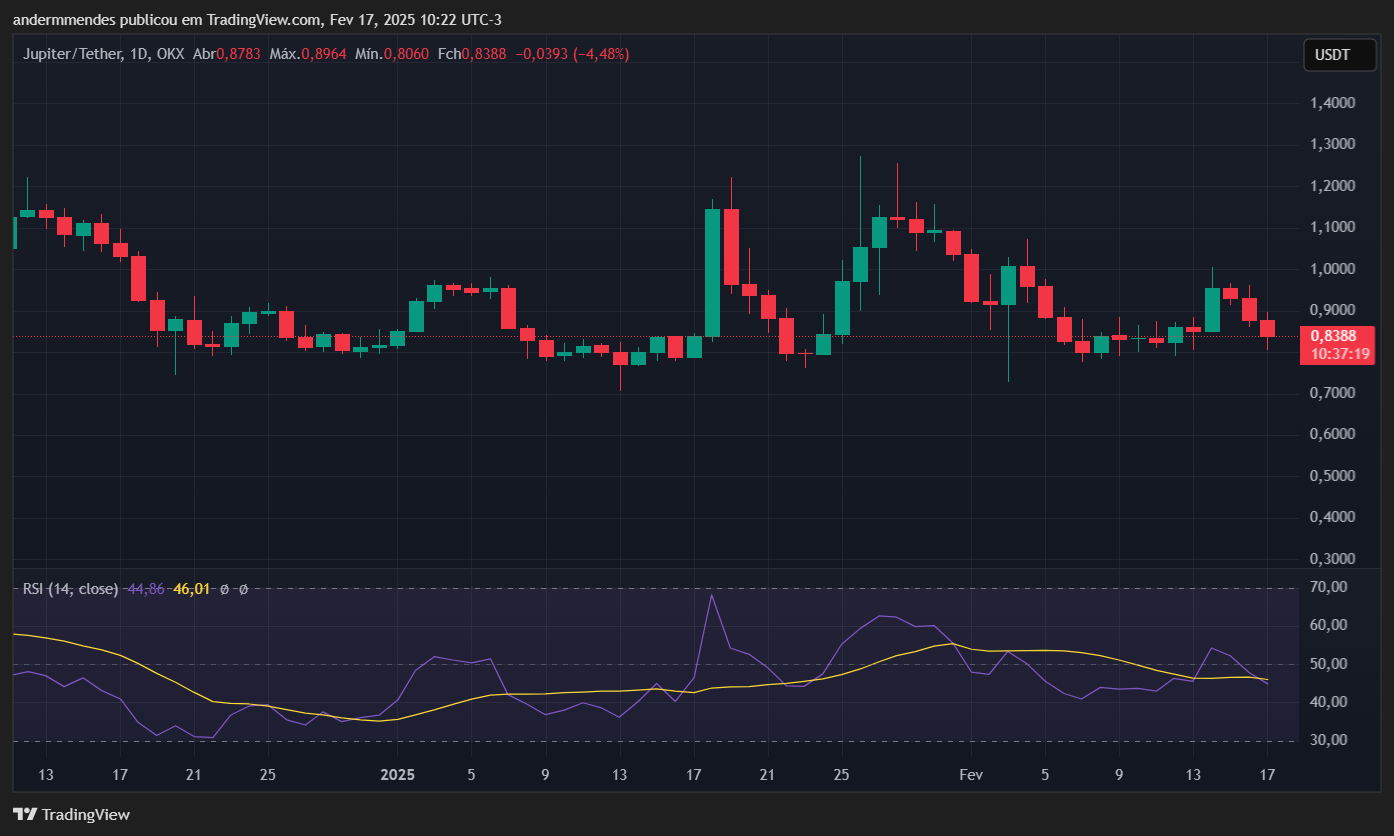Viewport: 1394px width, 836px height.
Task: Click the 30,00 RSI axis label
Action: point(1330,741)
